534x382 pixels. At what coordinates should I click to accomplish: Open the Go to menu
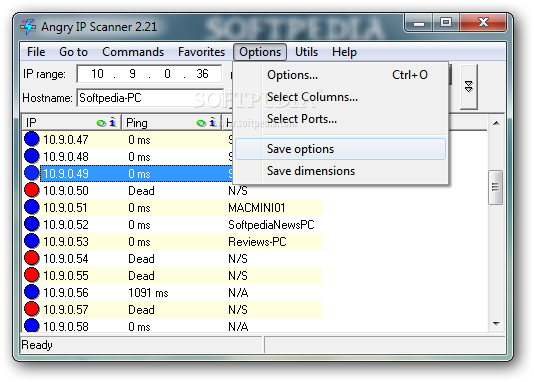(73, 52)
